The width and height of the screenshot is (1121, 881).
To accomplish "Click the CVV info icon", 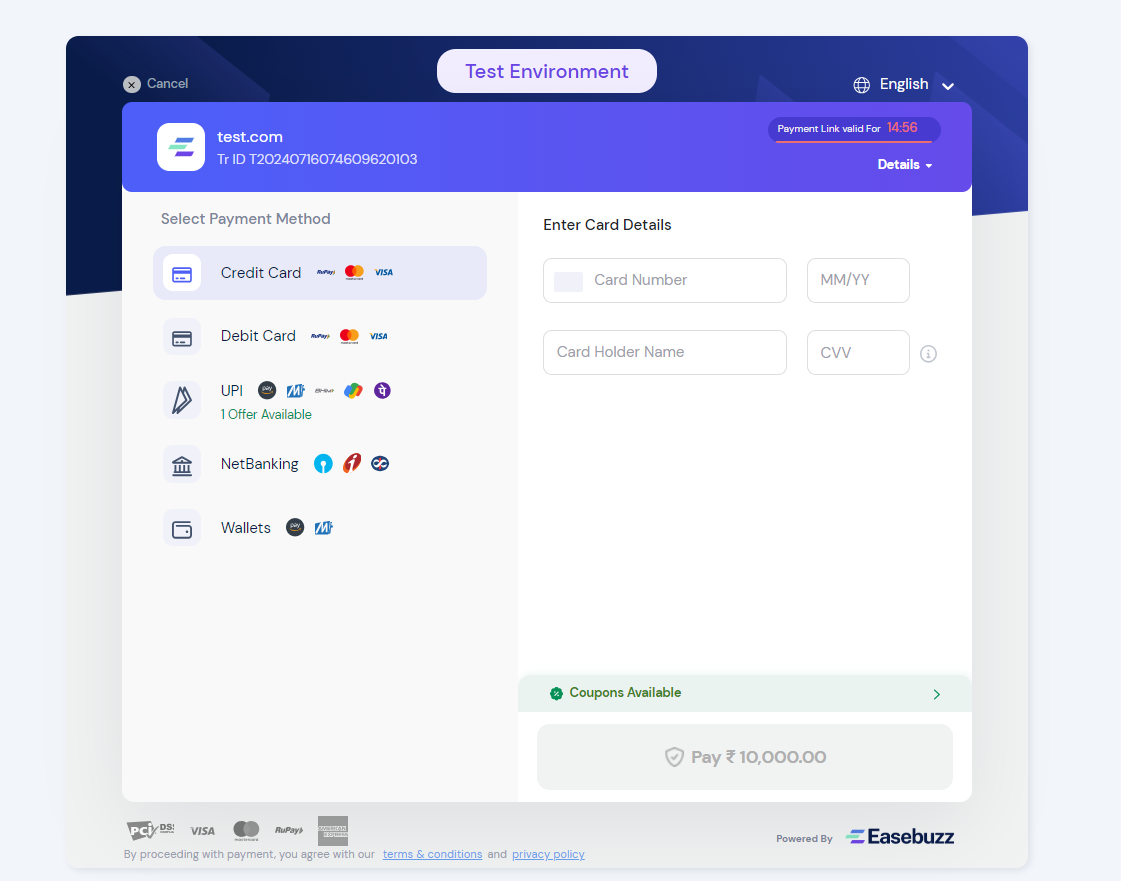I will click(x=928, y=354).
